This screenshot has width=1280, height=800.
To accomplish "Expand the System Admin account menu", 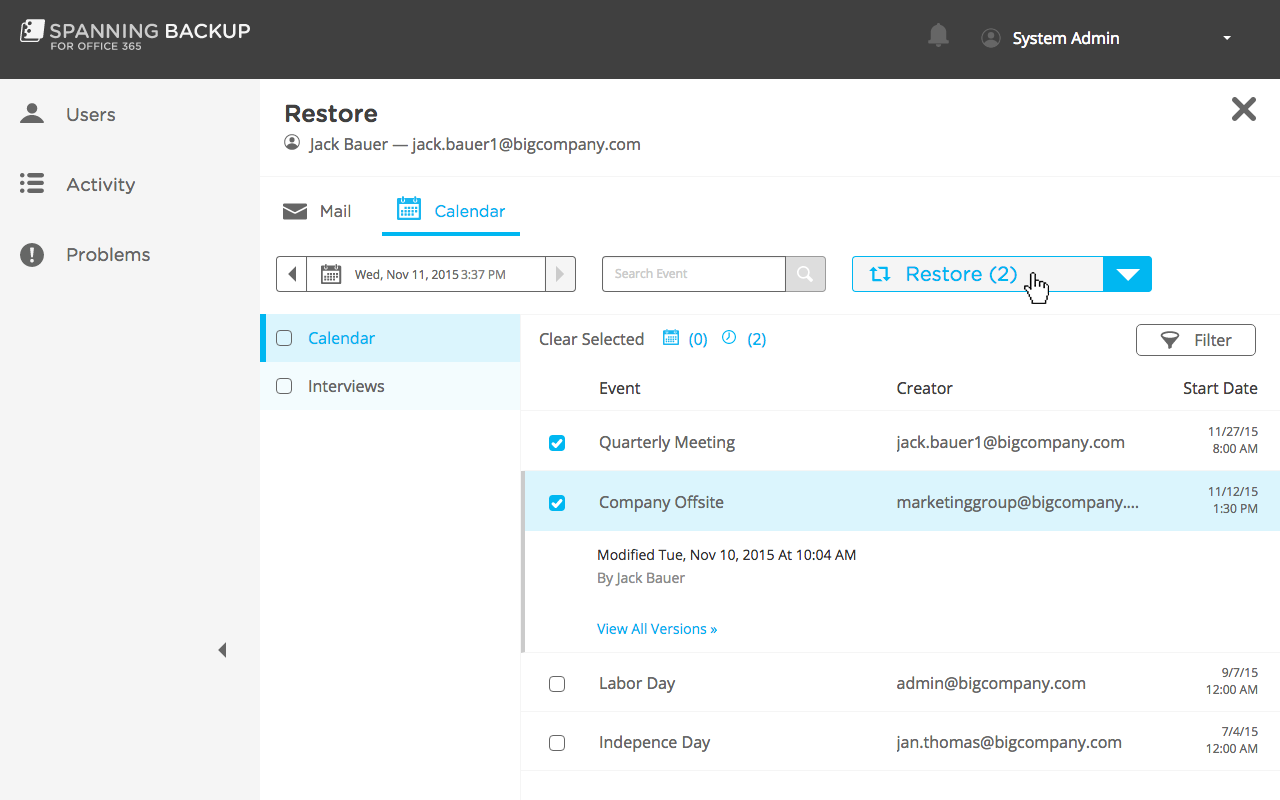I will click(x=1226, y=39).
